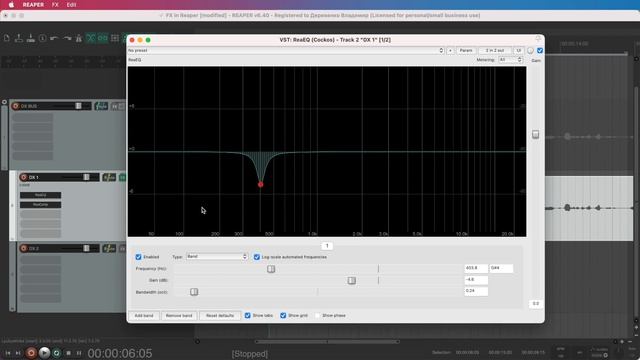Toggle Show grid checkbox

pyautogui.click(x=283, y=316)
